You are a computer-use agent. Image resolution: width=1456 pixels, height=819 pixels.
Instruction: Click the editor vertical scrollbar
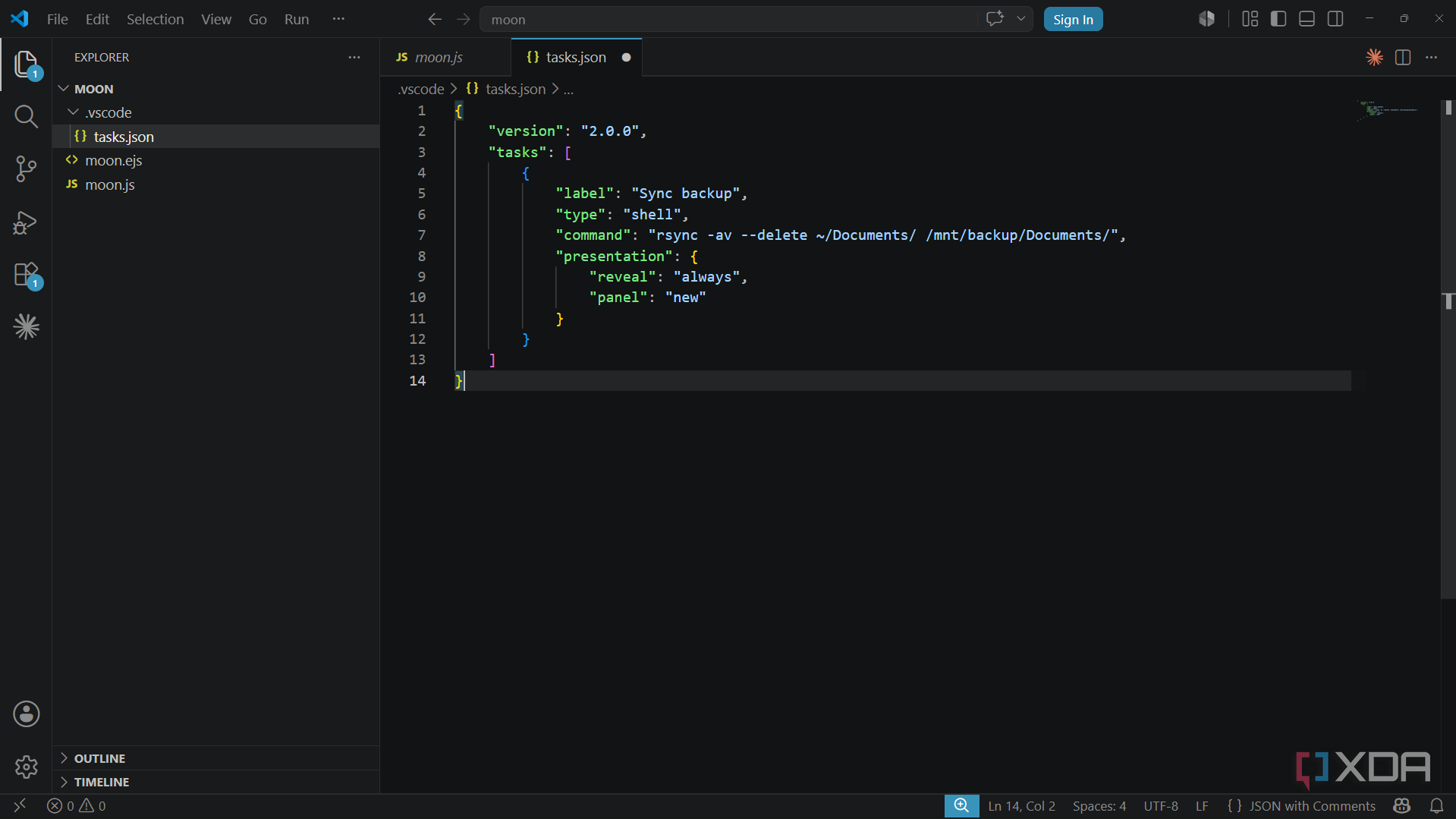coord(1448,349)
